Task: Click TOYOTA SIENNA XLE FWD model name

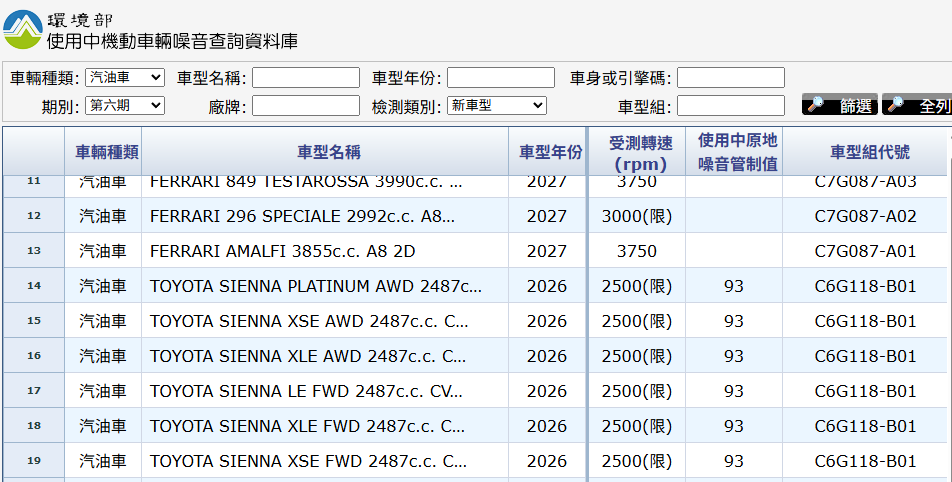Action: click(x=307, y=426)
